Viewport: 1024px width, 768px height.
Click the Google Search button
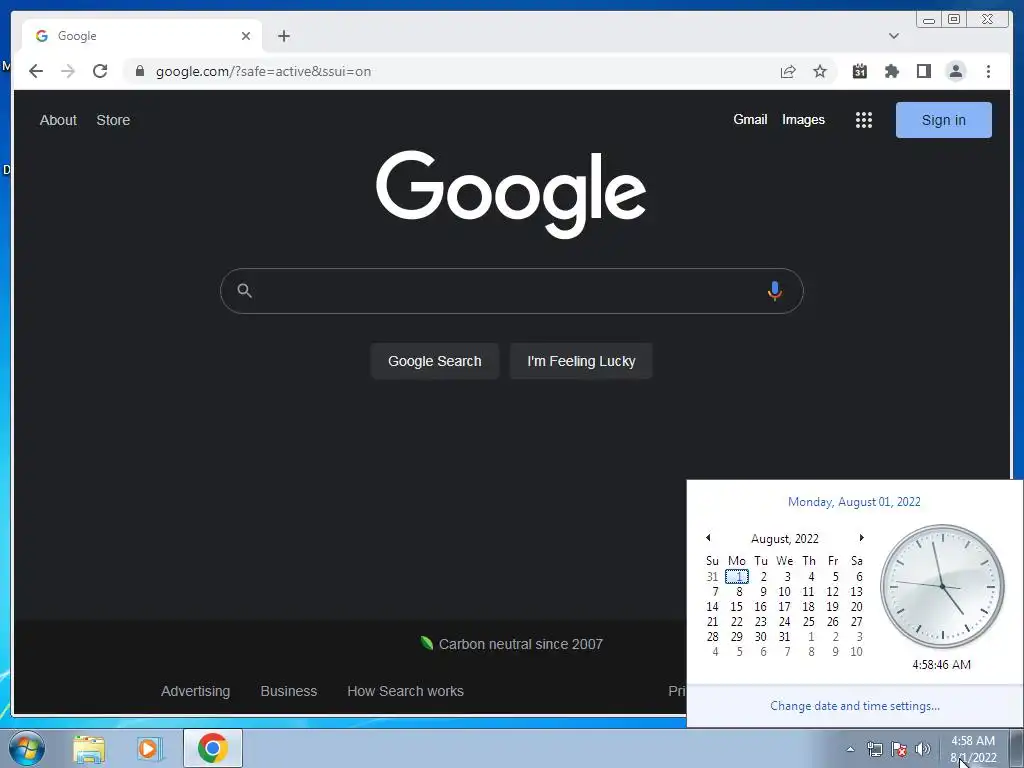click(434, 361)
